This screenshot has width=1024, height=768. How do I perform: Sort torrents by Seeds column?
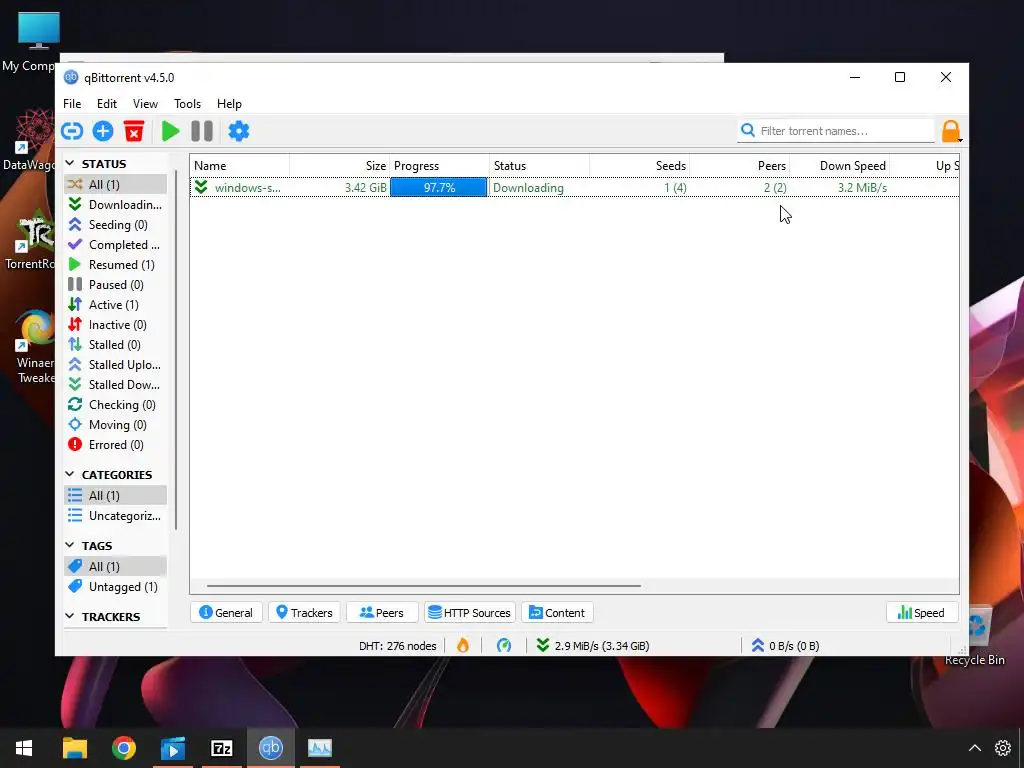pos(639,166)
